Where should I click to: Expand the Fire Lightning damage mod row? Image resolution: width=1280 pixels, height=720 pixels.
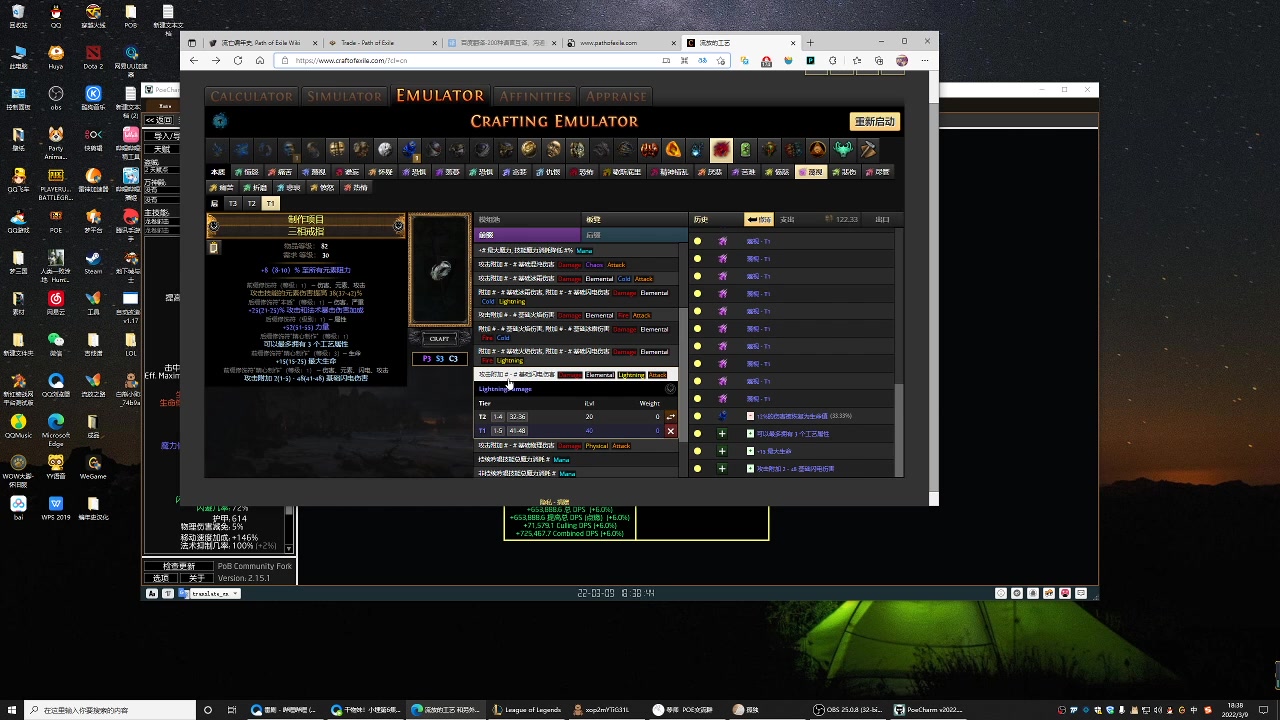click(576, 356)
